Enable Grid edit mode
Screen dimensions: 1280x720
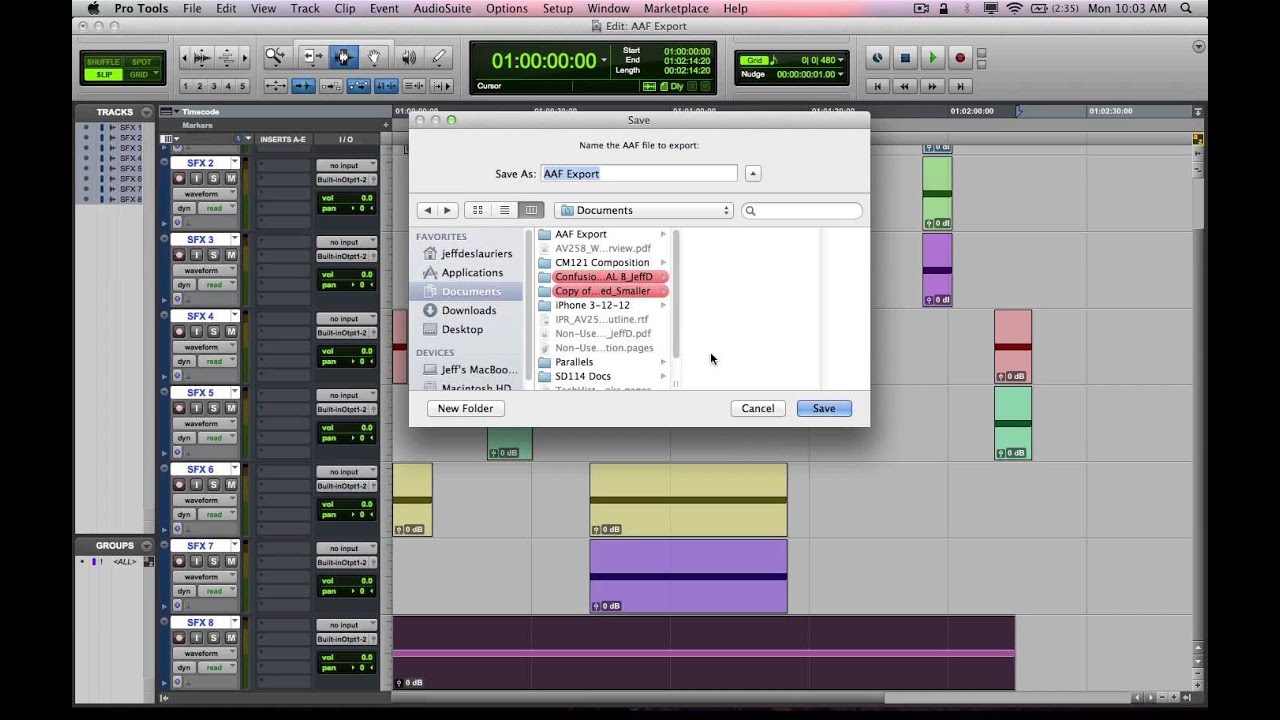point(141,75)
